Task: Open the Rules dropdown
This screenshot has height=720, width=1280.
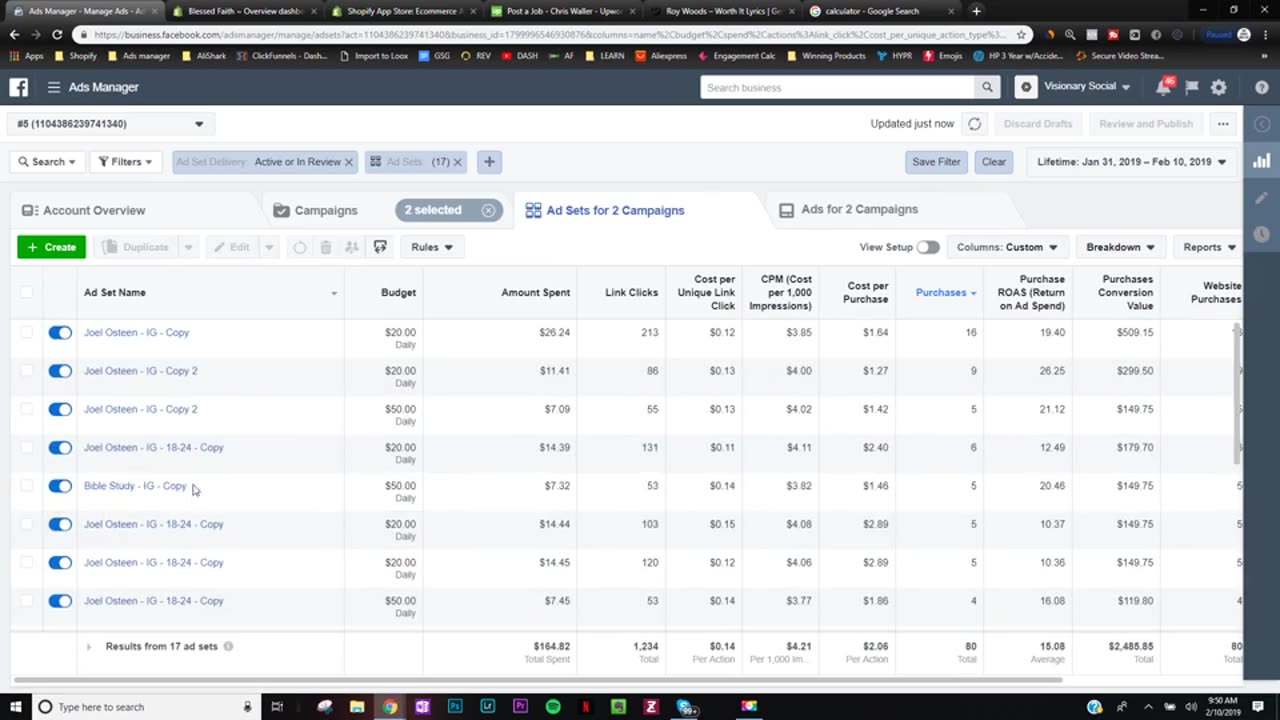Action: [x=432, y=247]
